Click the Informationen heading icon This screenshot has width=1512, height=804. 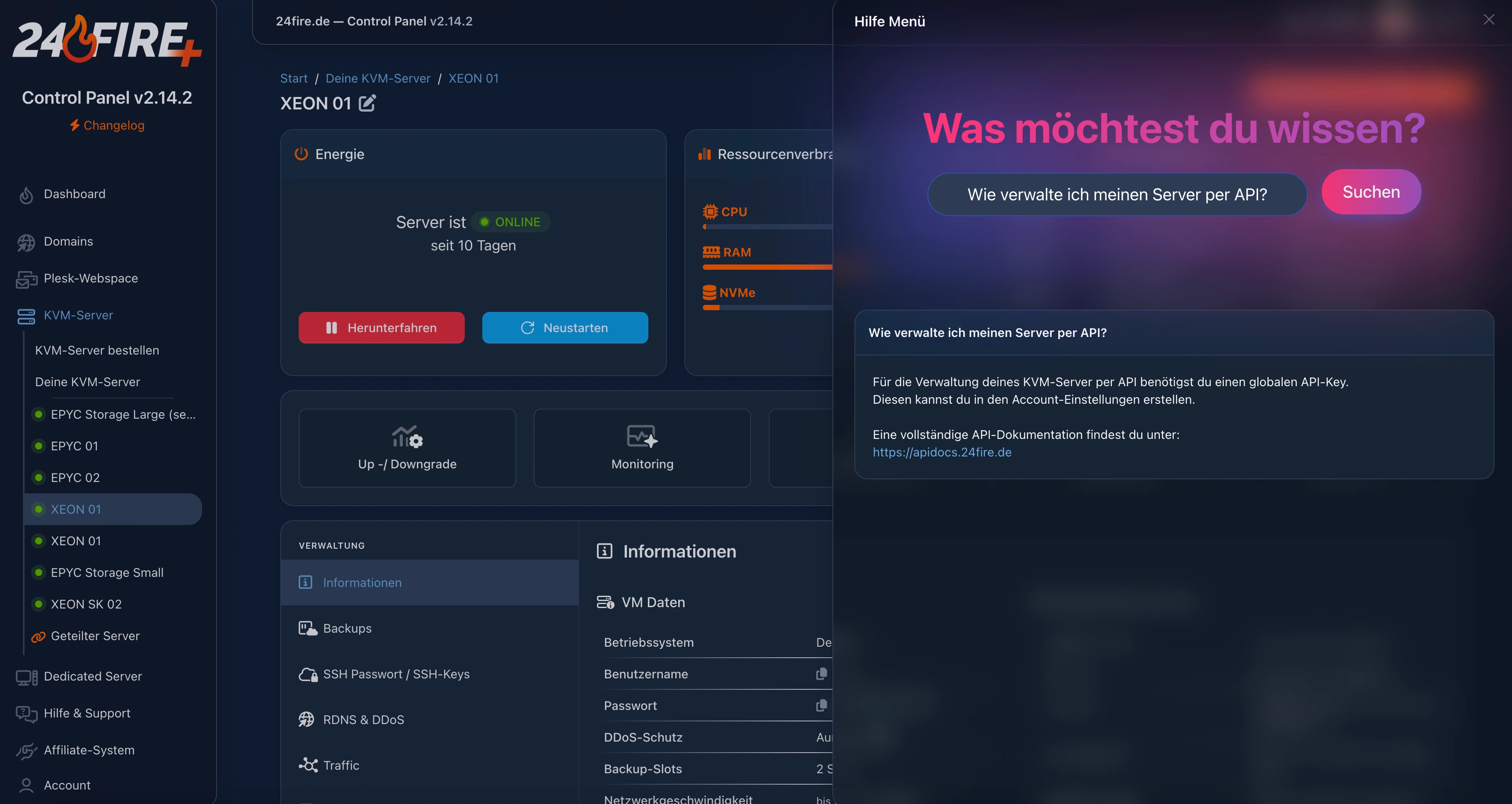[x=604, y=551]
